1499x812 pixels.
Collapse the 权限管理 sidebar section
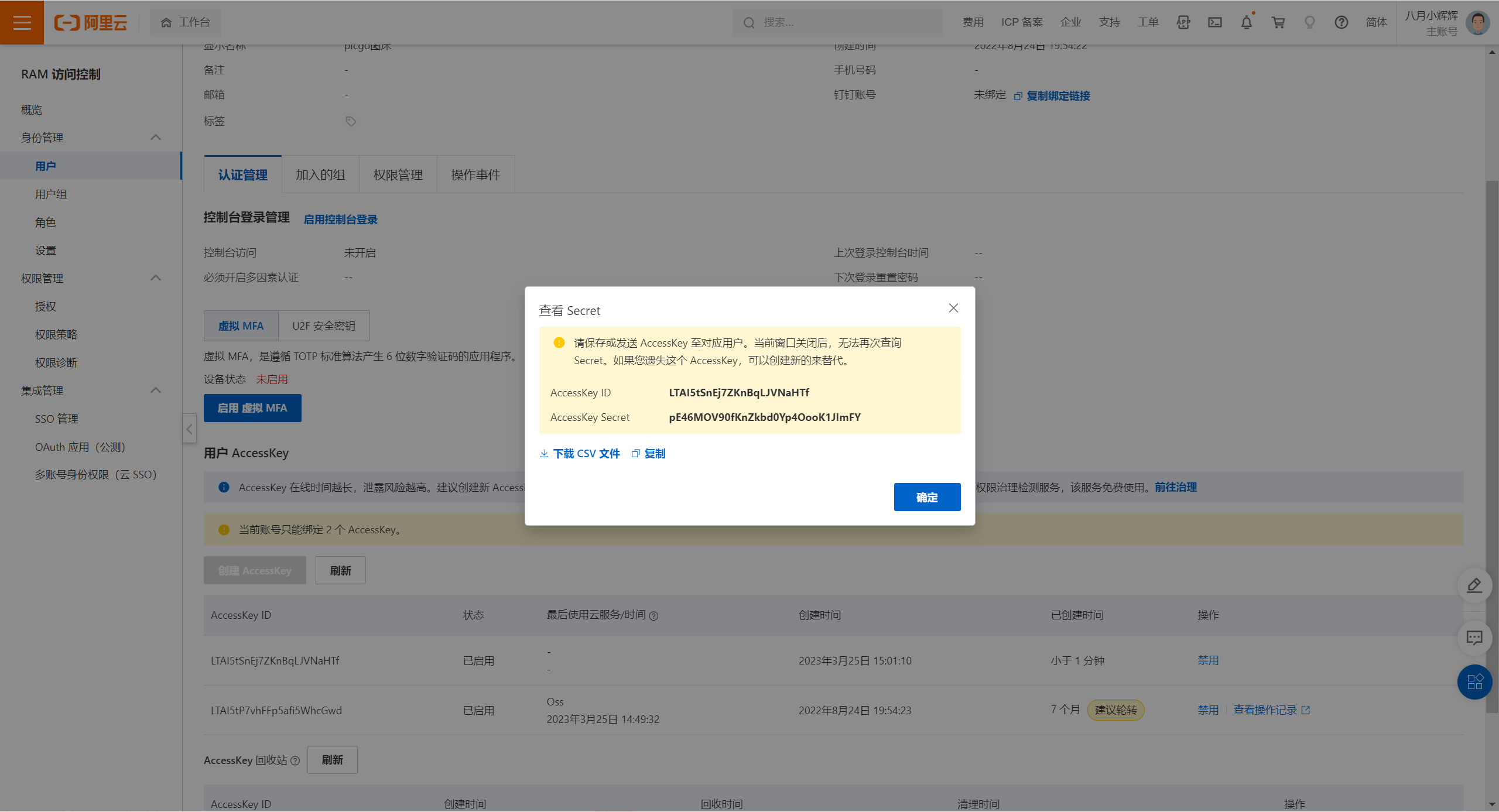pyautogui.click(x=156, y=278)
